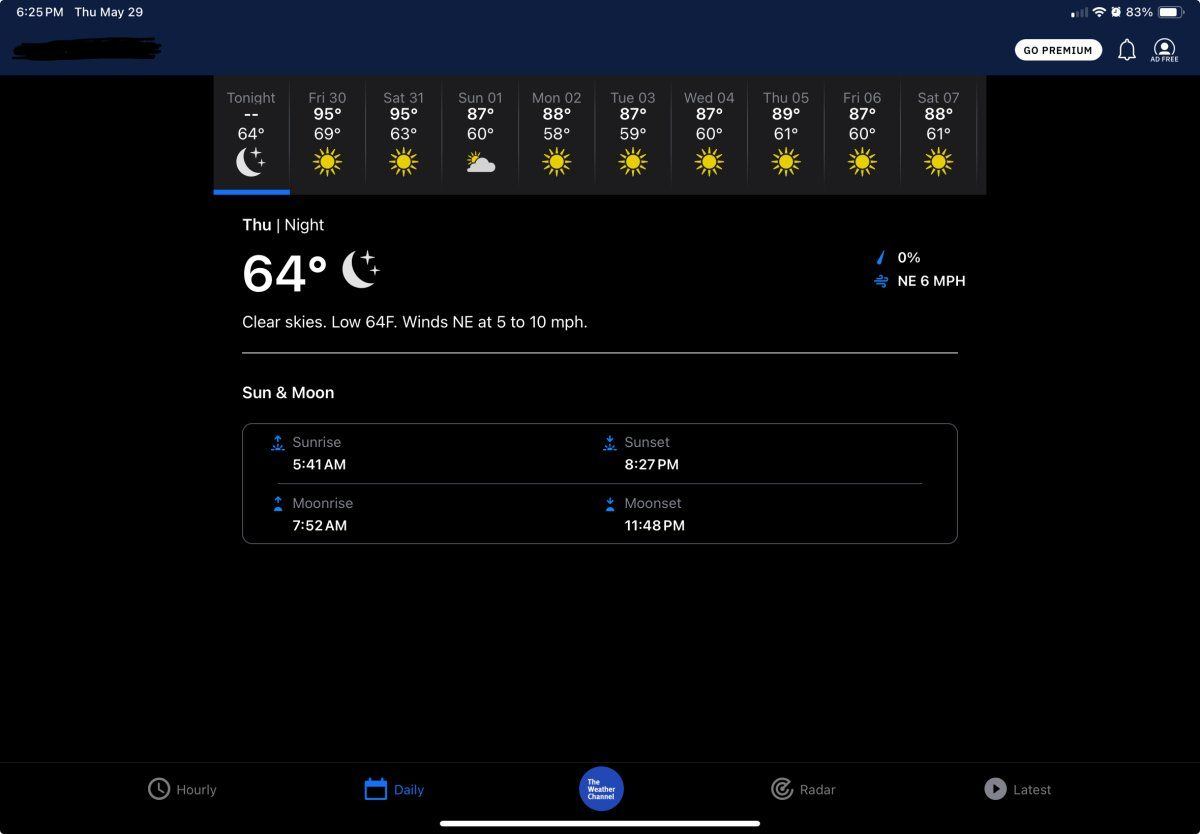Select the Fri 06 forecast day

(x=862, y=134)
